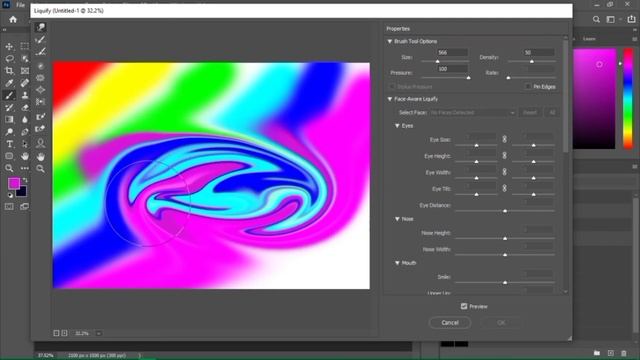Screen dimensions: 640x360
Task: Click the magenta foreground color swatch
Action: click(x=14, y=183)
